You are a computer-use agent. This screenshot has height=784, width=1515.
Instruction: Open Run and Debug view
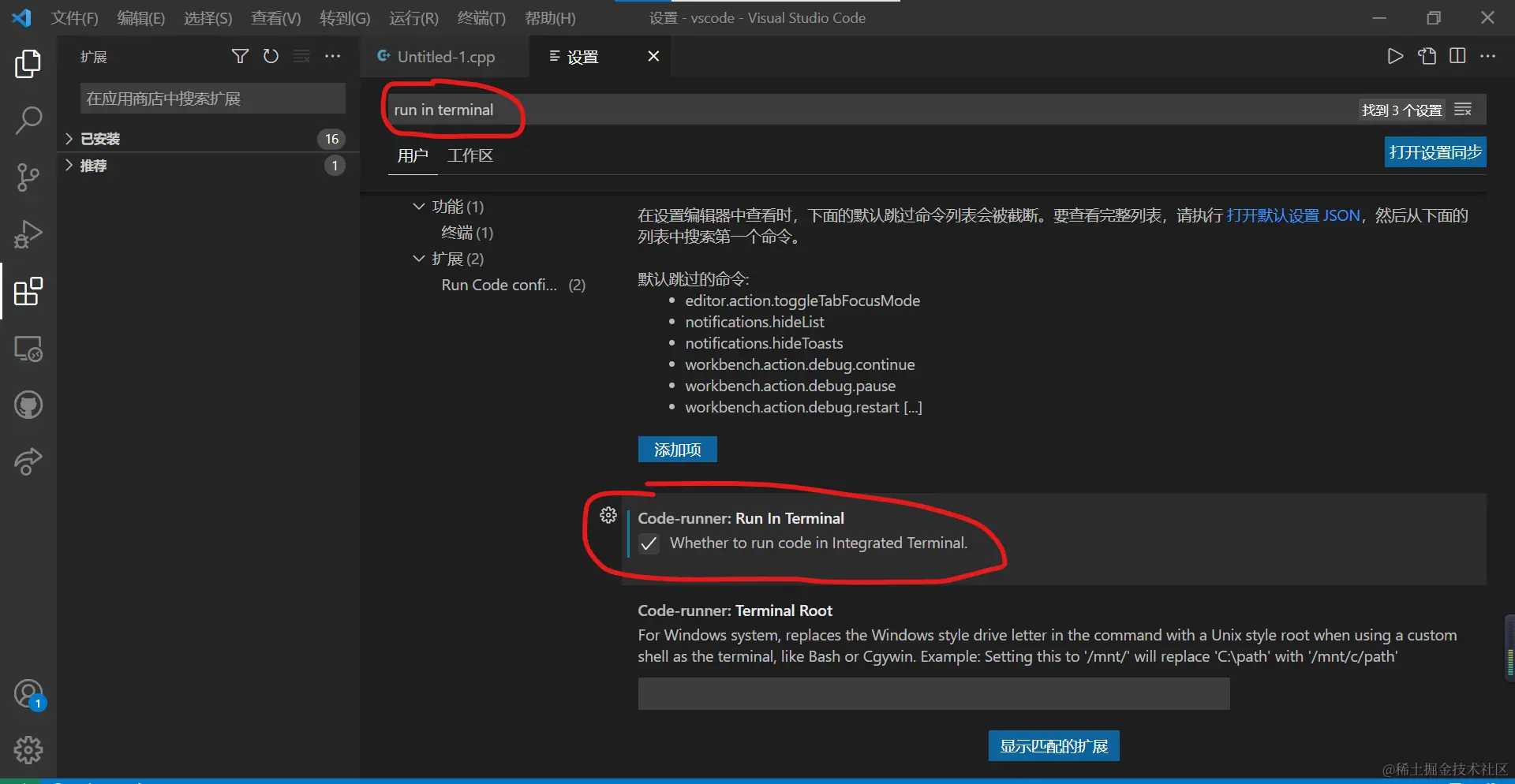pos(28,234)
